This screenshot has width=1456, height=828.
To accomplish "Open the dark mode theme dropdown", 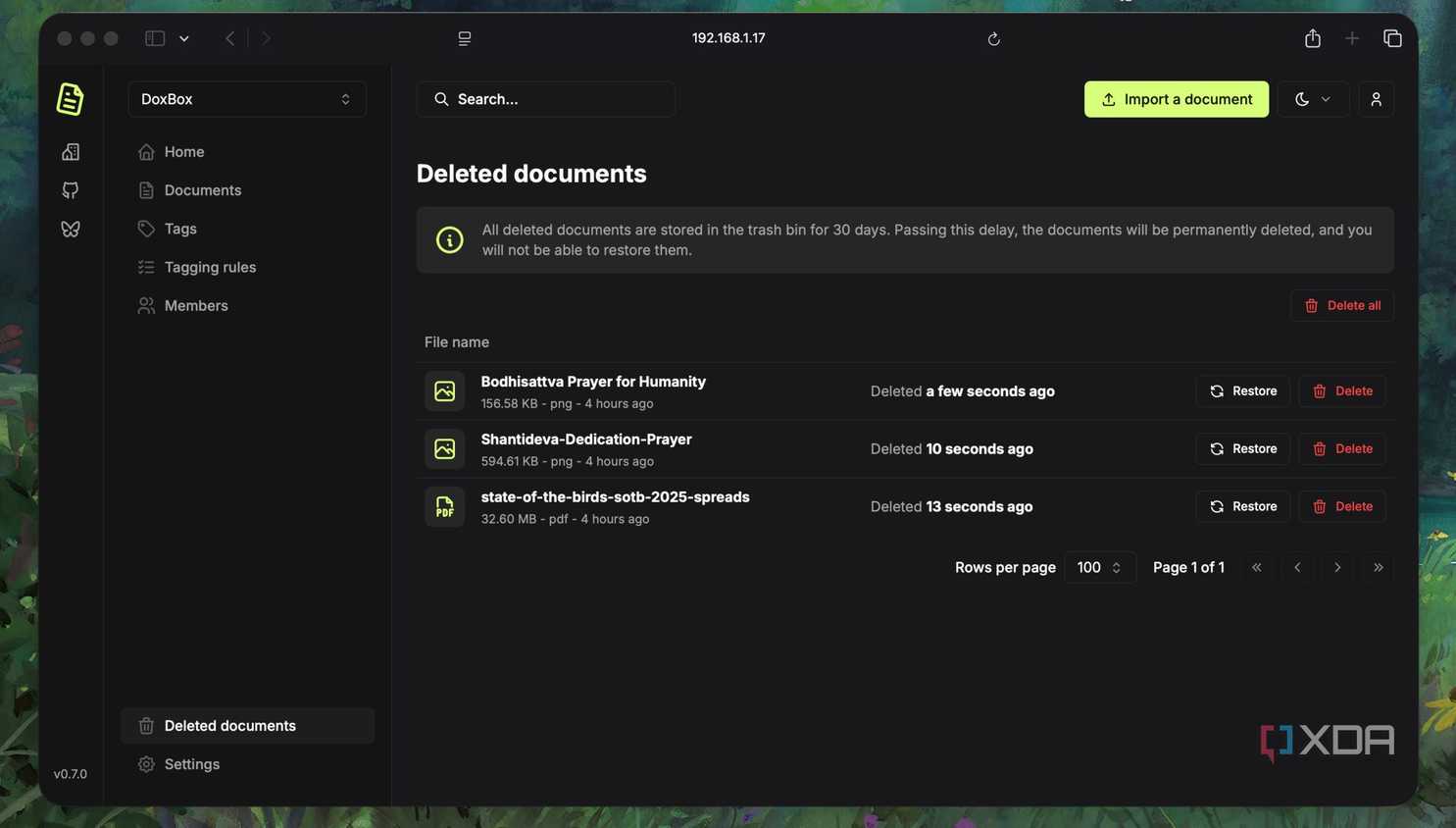I will (1313, 99).
